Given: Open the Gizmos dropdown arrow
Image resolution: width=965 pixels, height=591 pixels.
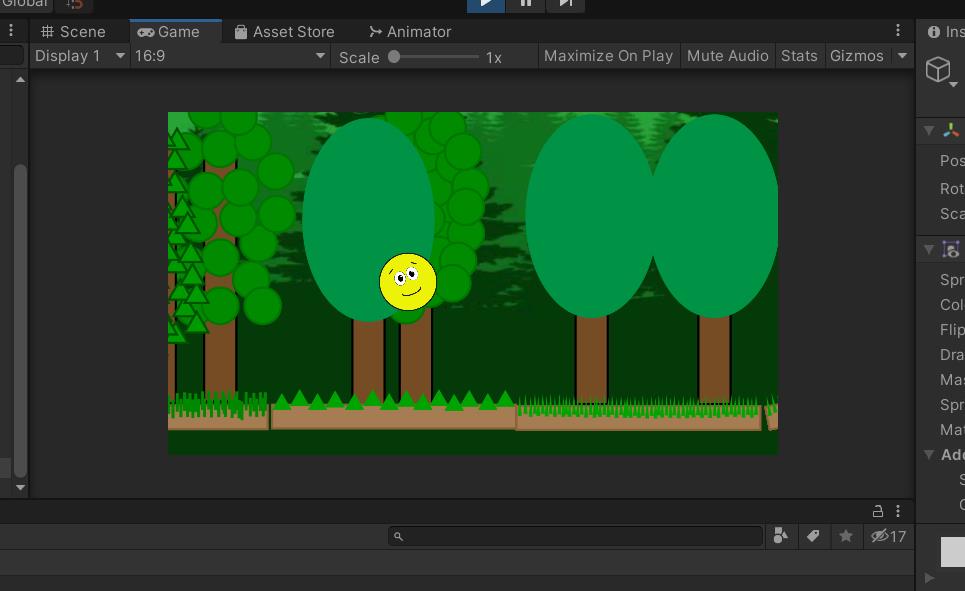Looking at the screenshot, I should [x=902, y=56].
